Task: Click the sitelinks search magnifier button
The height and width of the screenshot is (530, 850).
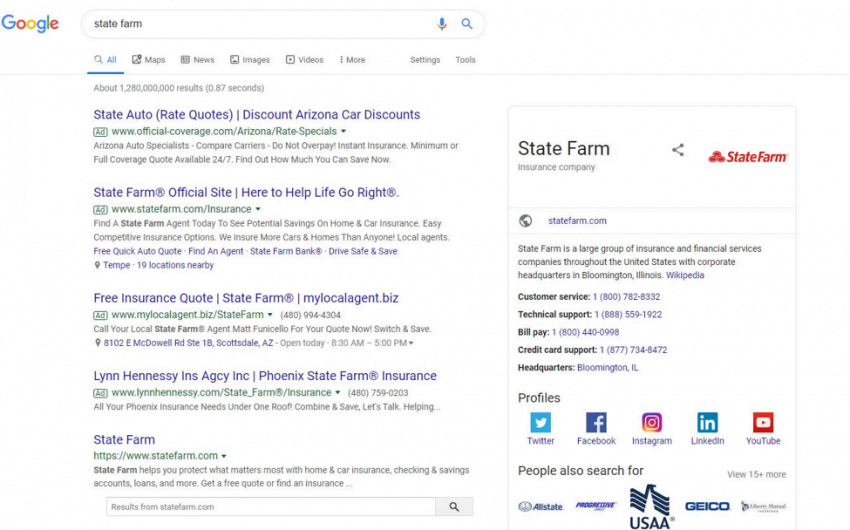Action: coord(454,507)
